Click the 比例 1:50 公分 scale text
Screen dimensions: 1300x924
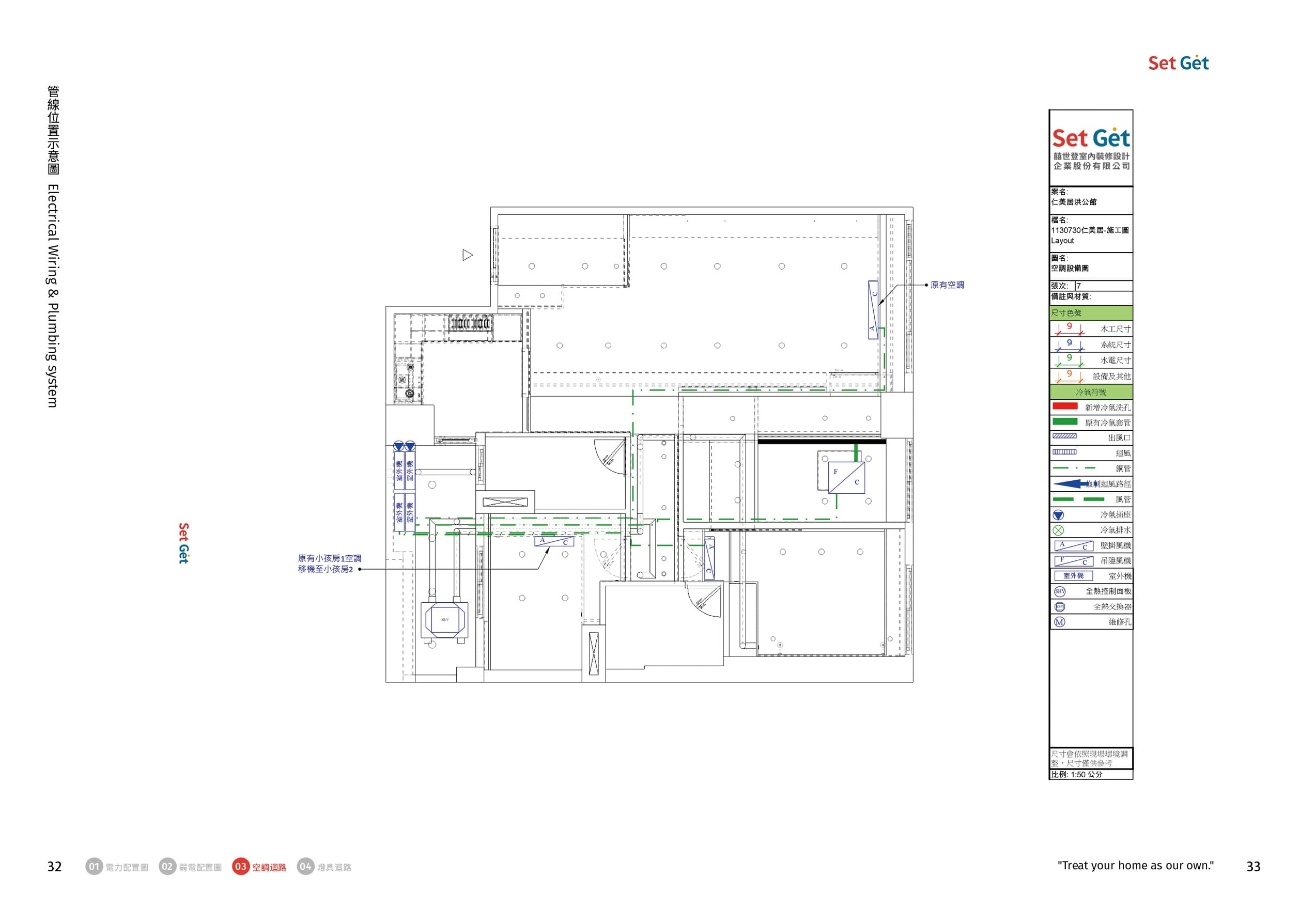pyautogui.click(x=1076, y=774)
